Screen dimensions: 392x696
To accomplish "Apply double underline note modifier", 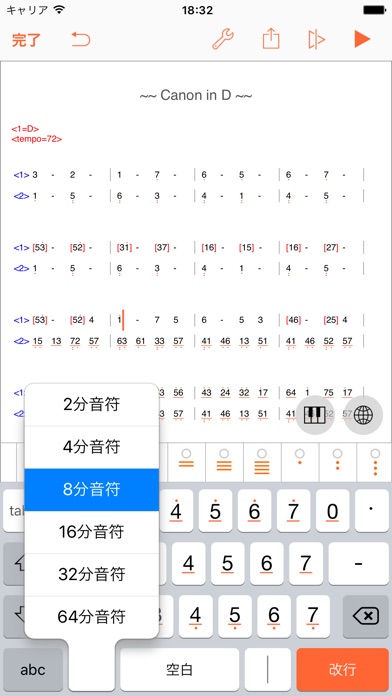I will pos(186,462).
